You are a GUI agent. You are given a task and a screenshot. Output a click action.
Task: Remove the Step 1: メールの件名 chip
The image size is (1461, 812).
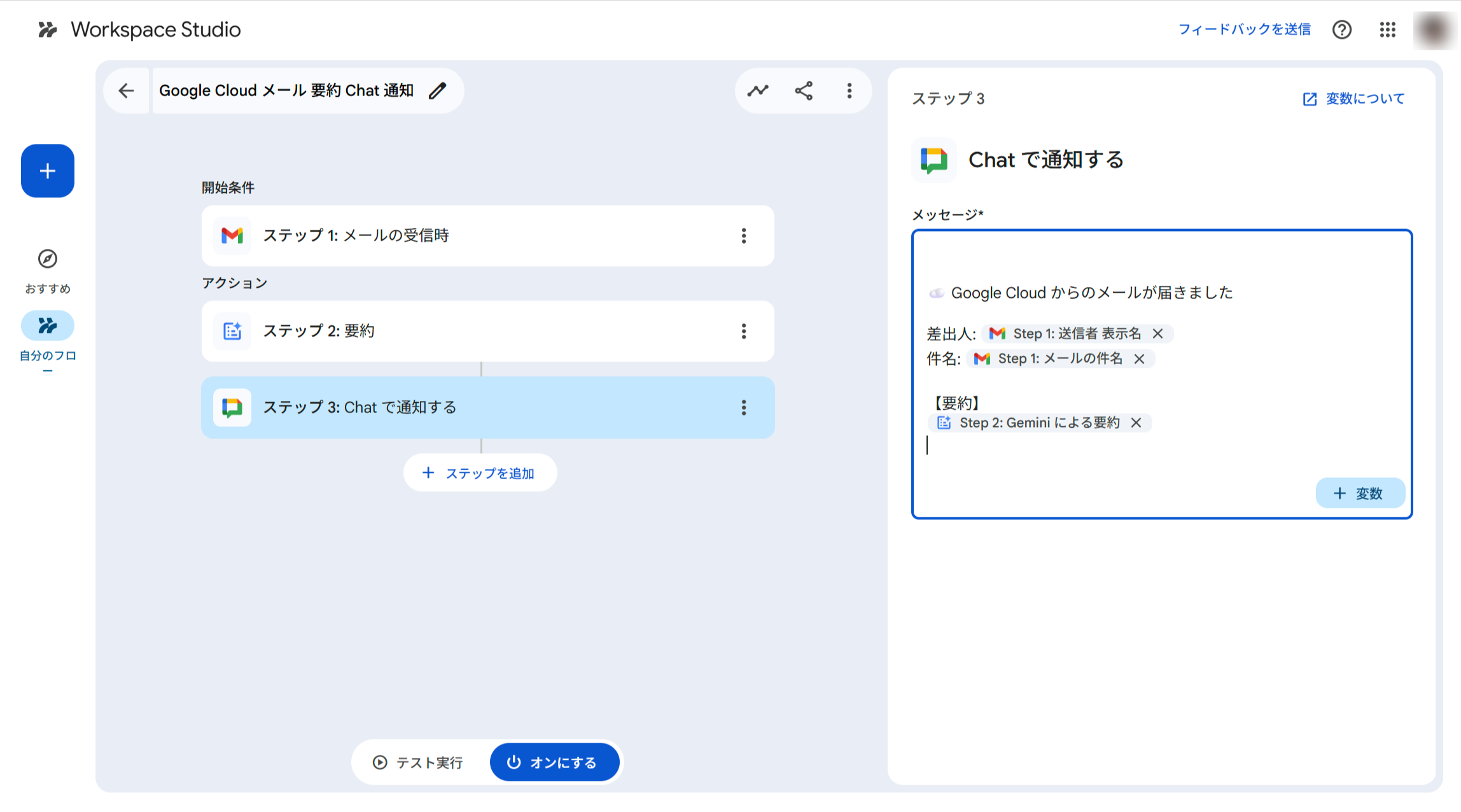coord(1139,359)
